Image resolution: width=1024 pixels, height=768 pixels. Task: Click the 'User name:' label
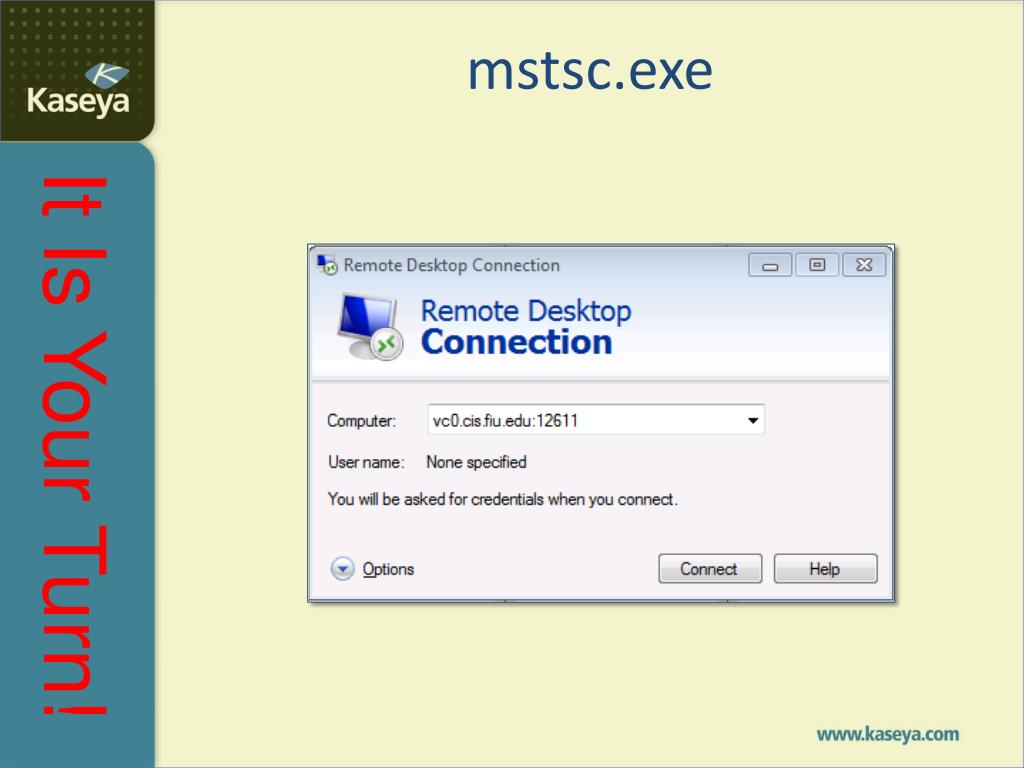coord(366,462)
